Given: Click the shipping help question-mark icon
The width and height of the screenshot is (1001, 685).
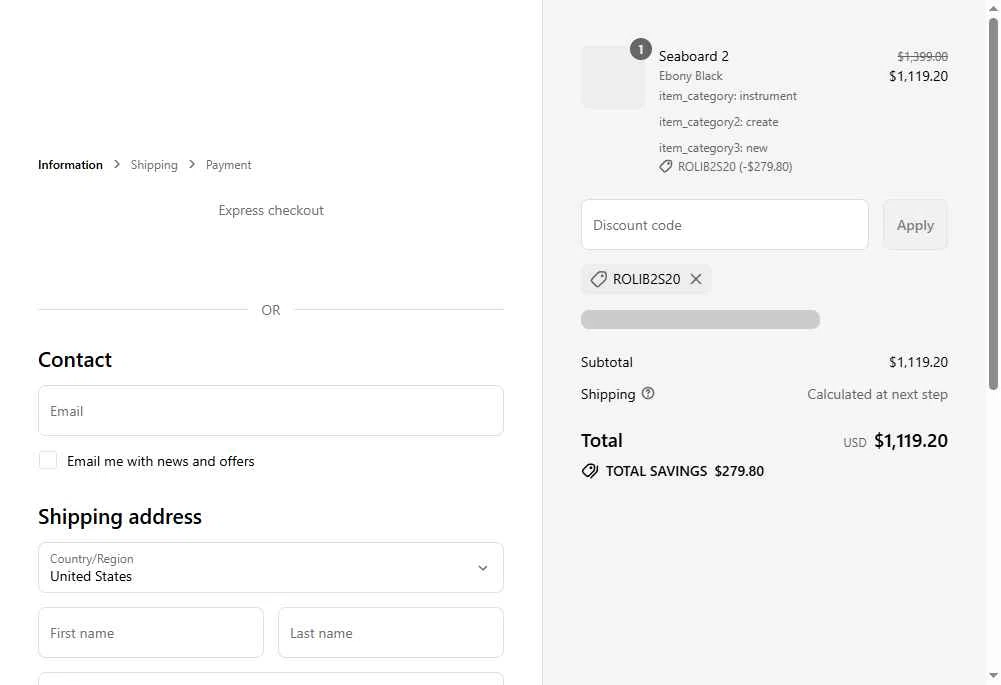Looking at the screenshot, I should point(648,393).
